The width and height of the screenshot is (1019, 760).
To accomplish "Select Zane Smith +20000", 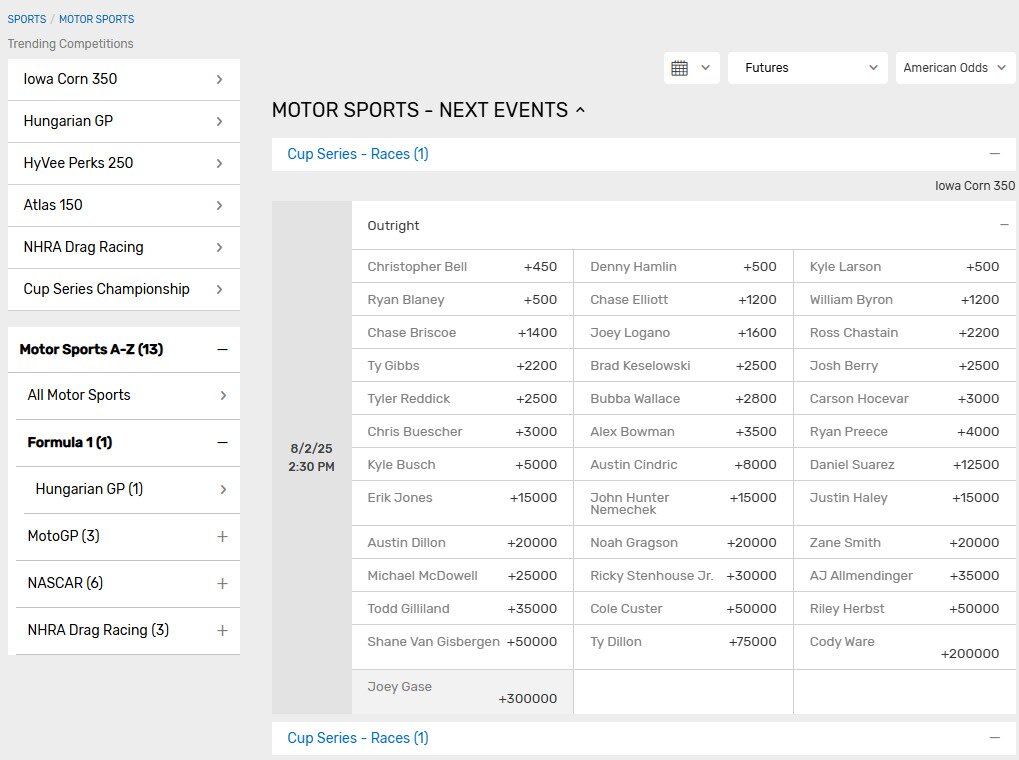I will coord(905,543).
